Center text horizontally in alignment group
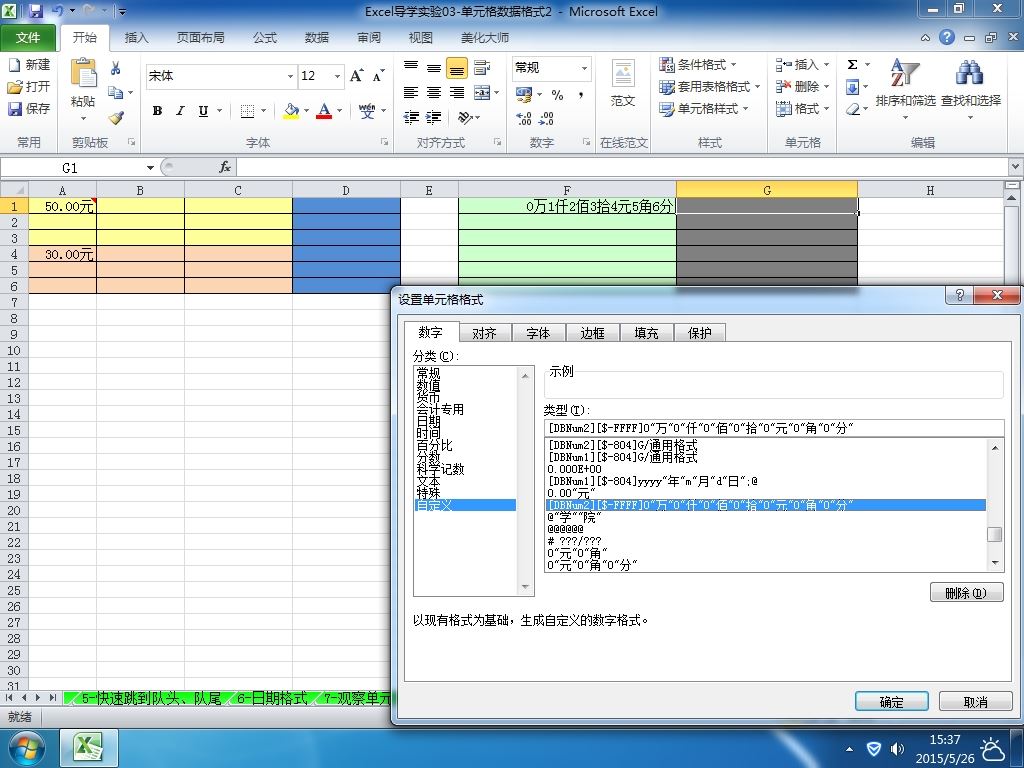Viewport: 1024px width, 768px height. pyautogui.click(x=434, y=93)
